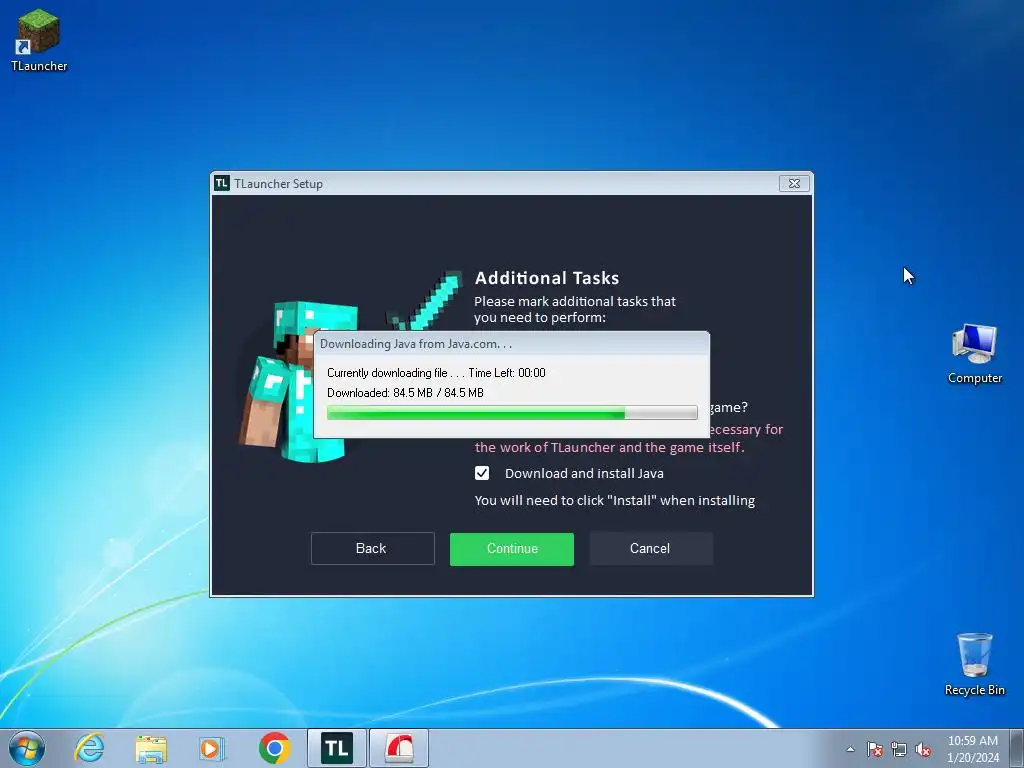Viewport: 1024px width, 768px height.
Task: Select the Java installer taskbar button
Action: pos(399,748)
